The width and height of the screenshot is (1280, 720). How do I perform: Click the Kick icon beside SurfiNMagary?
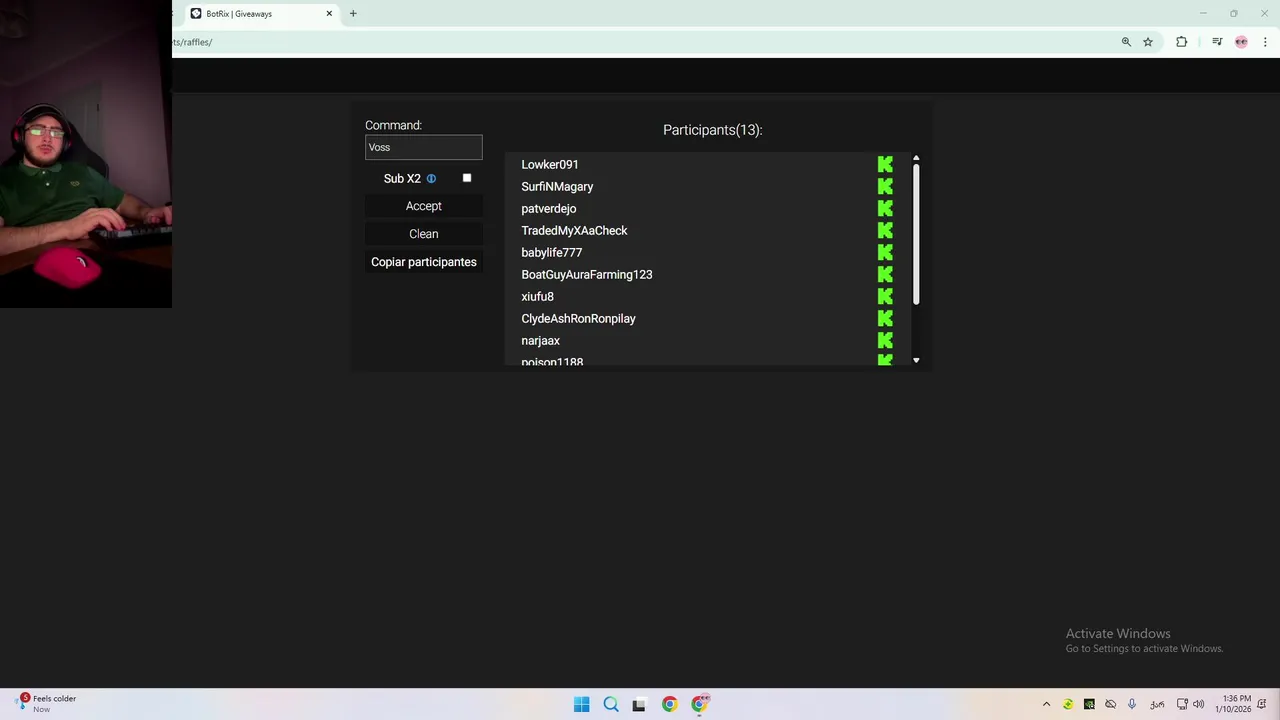[885, 186]
